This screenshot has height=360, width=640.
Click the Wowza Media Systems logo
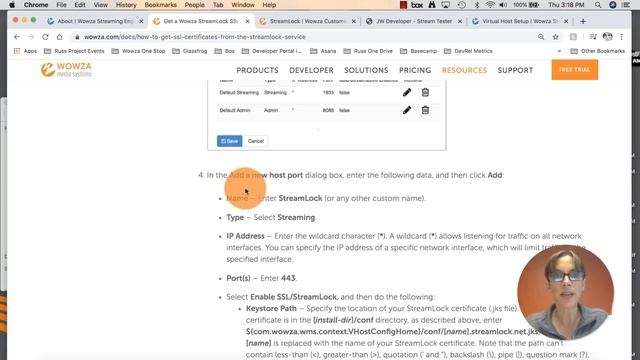[x=66, y=70]
